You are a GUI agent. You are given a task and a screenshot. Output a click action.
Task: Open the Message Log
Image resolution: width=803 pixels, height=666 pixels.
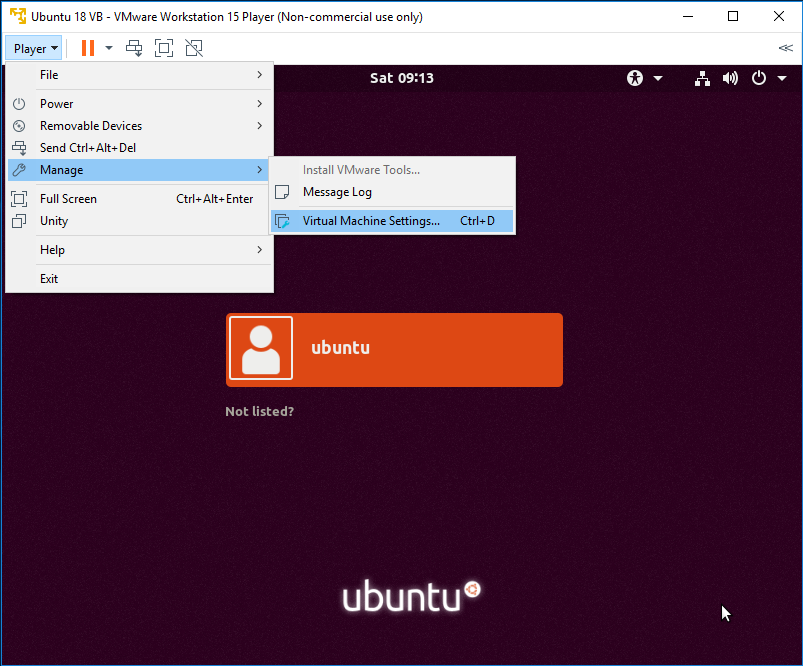point(392,192)
